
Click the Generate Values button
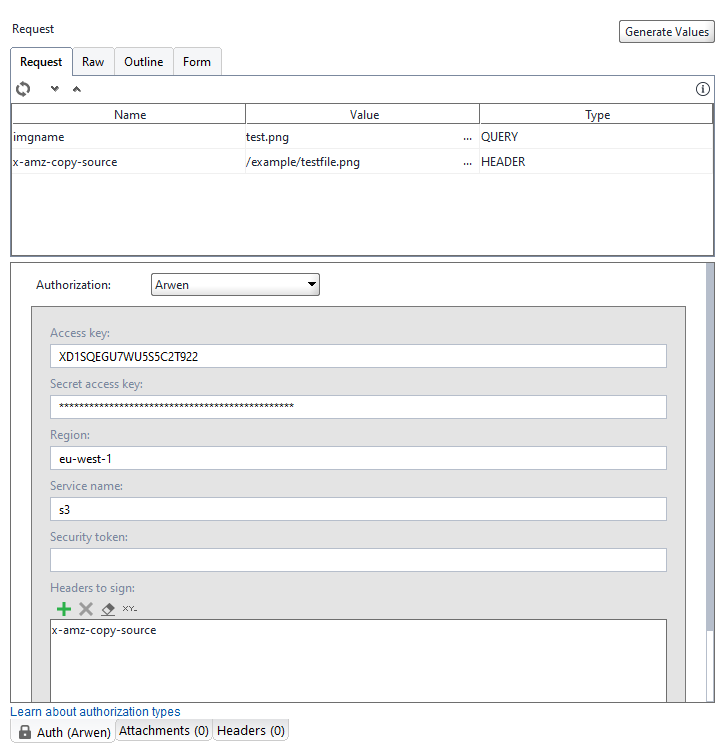(x=667, y=32)
